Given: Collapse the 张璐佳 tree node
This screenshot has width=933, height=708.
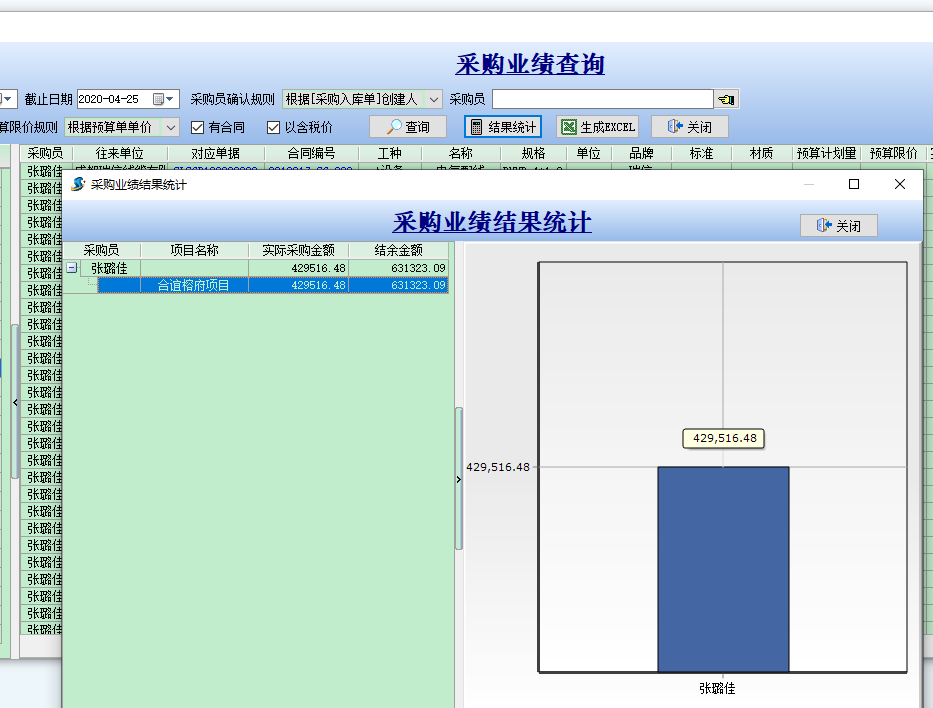Looking at the screenshot, I should coord(72,268).
